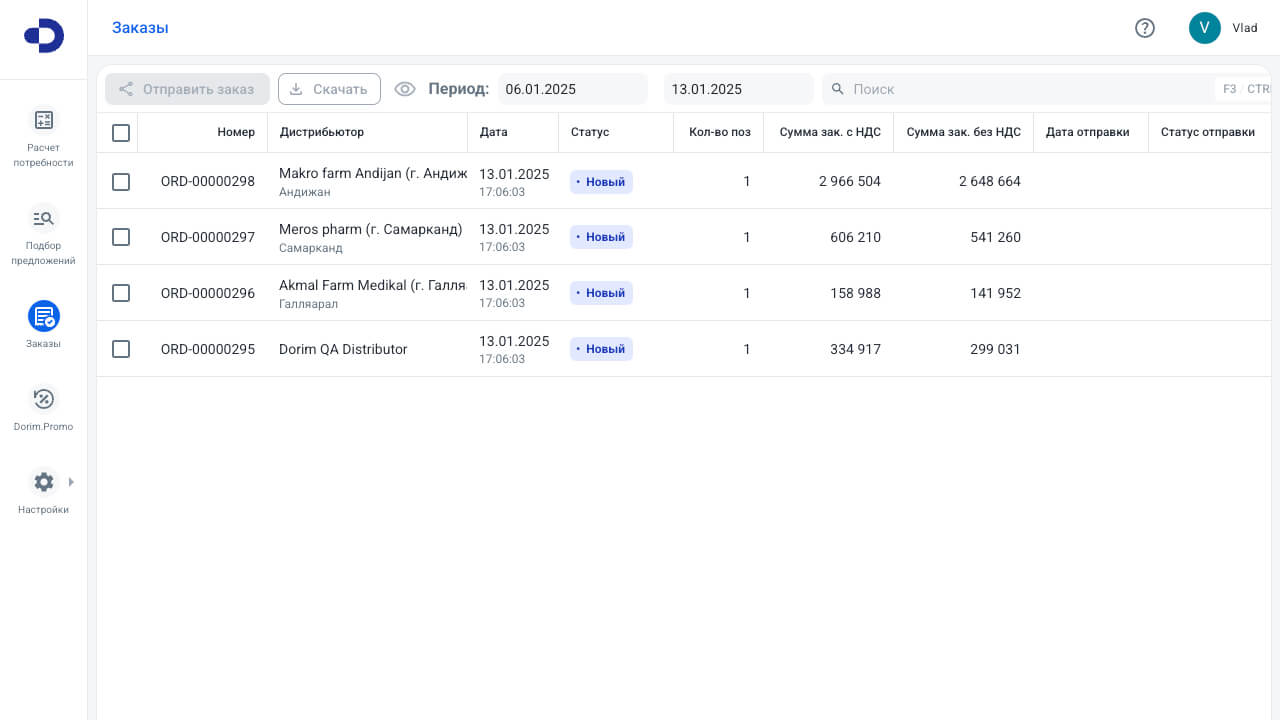Open the Vlad user avatar

pyautogui.click(x=1205, y=28)
